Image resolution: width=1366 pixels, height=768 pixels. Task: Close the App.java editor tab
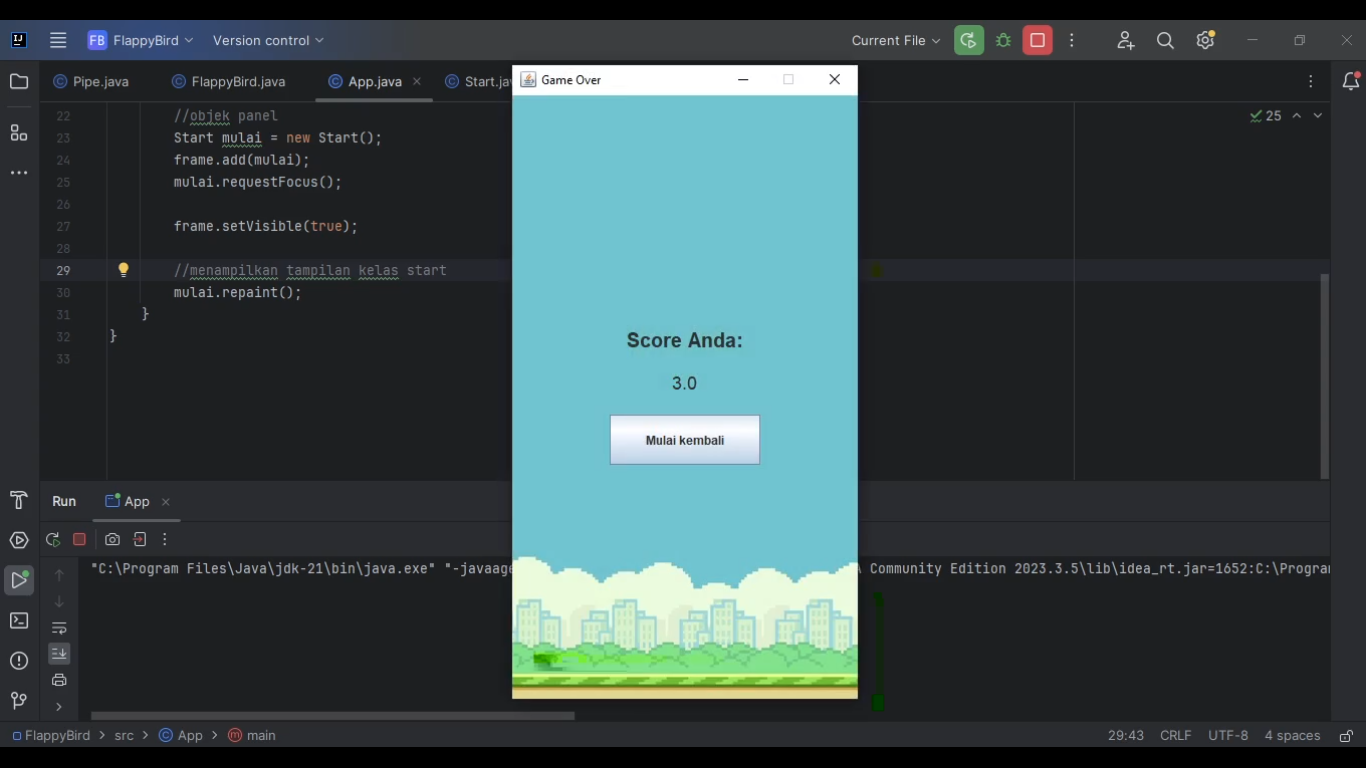pyautogui.click(x=417, y=82)
